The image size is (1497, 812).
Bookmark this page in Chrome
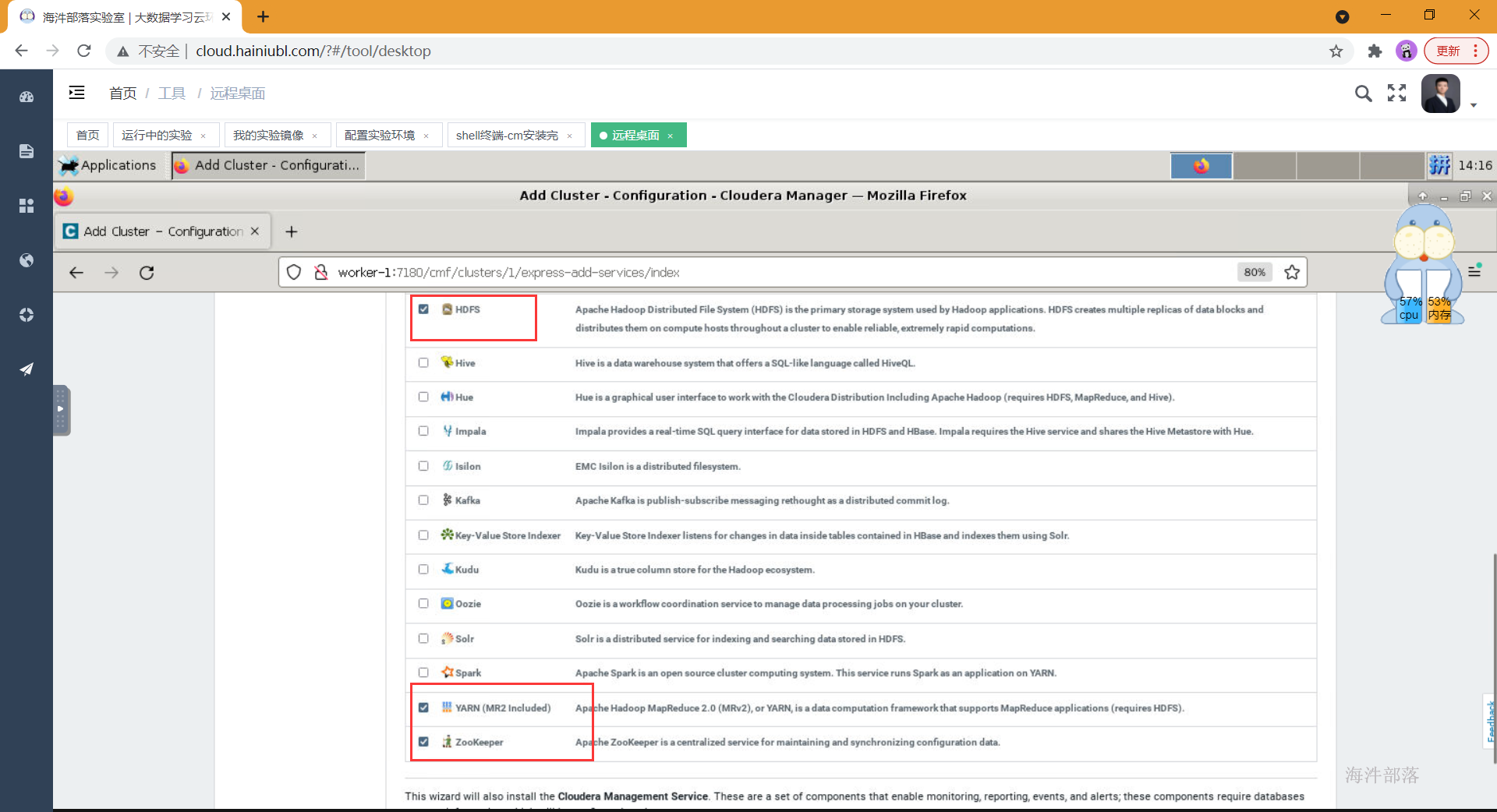pos(1336,51)
